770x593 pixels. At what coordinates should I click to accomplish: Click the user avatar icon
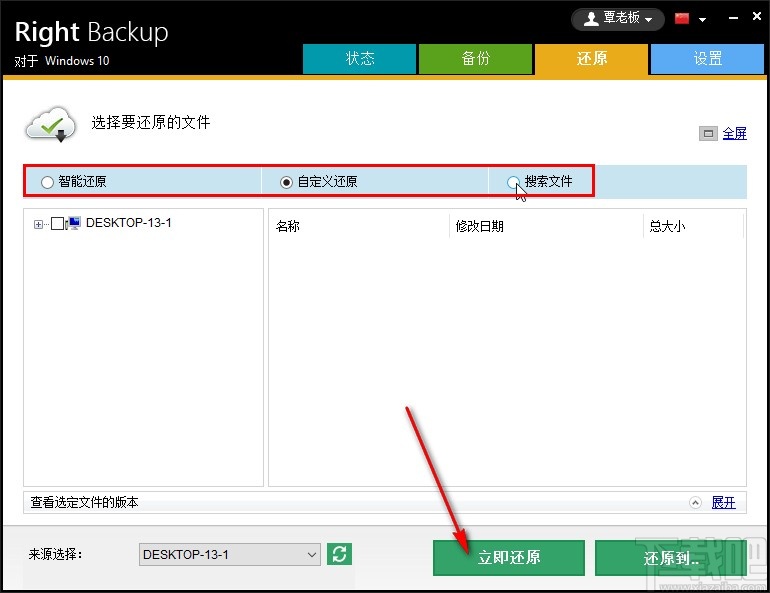591,19
